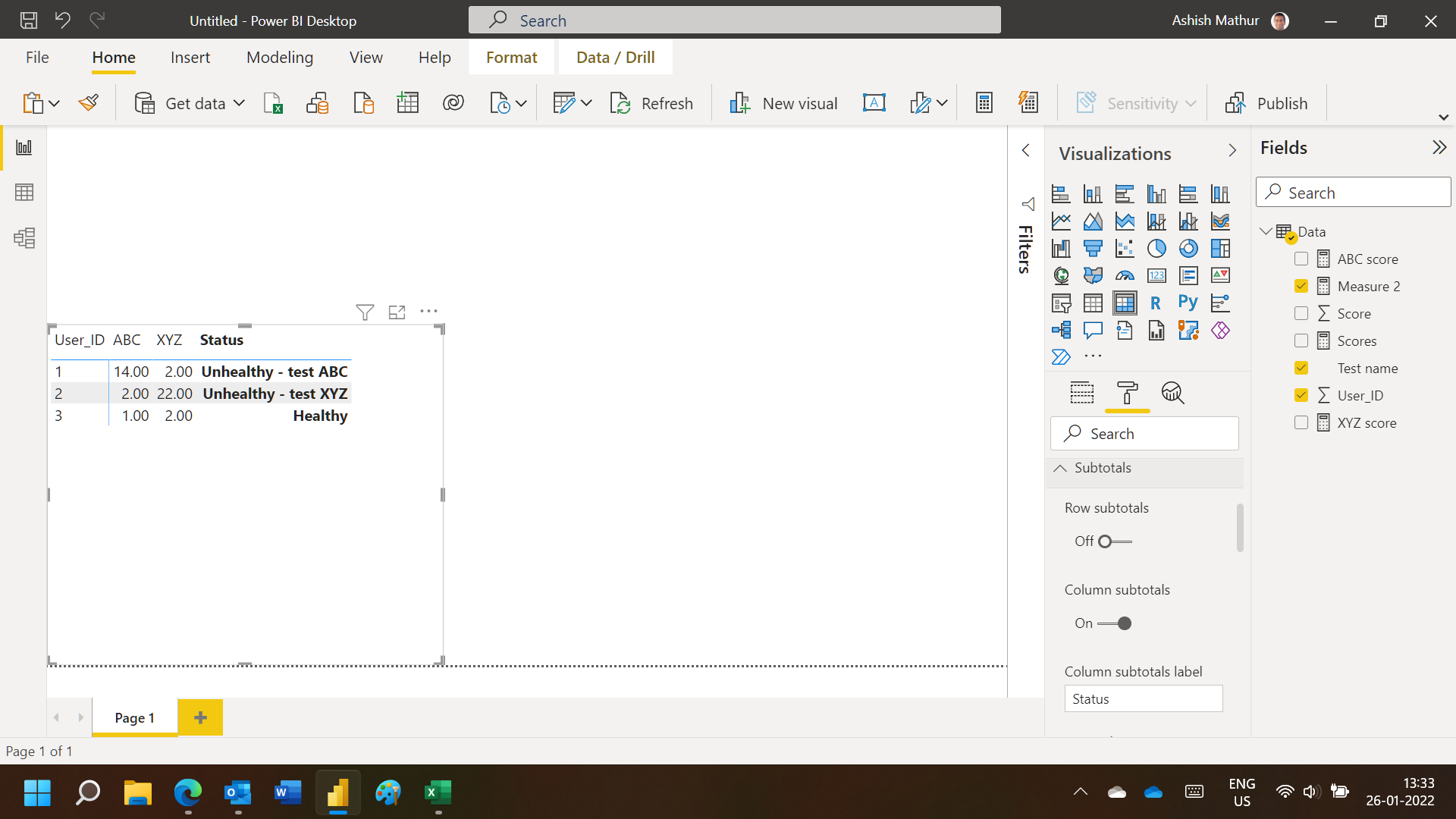Uncheck the Measure 2 field

(1301, 287)
